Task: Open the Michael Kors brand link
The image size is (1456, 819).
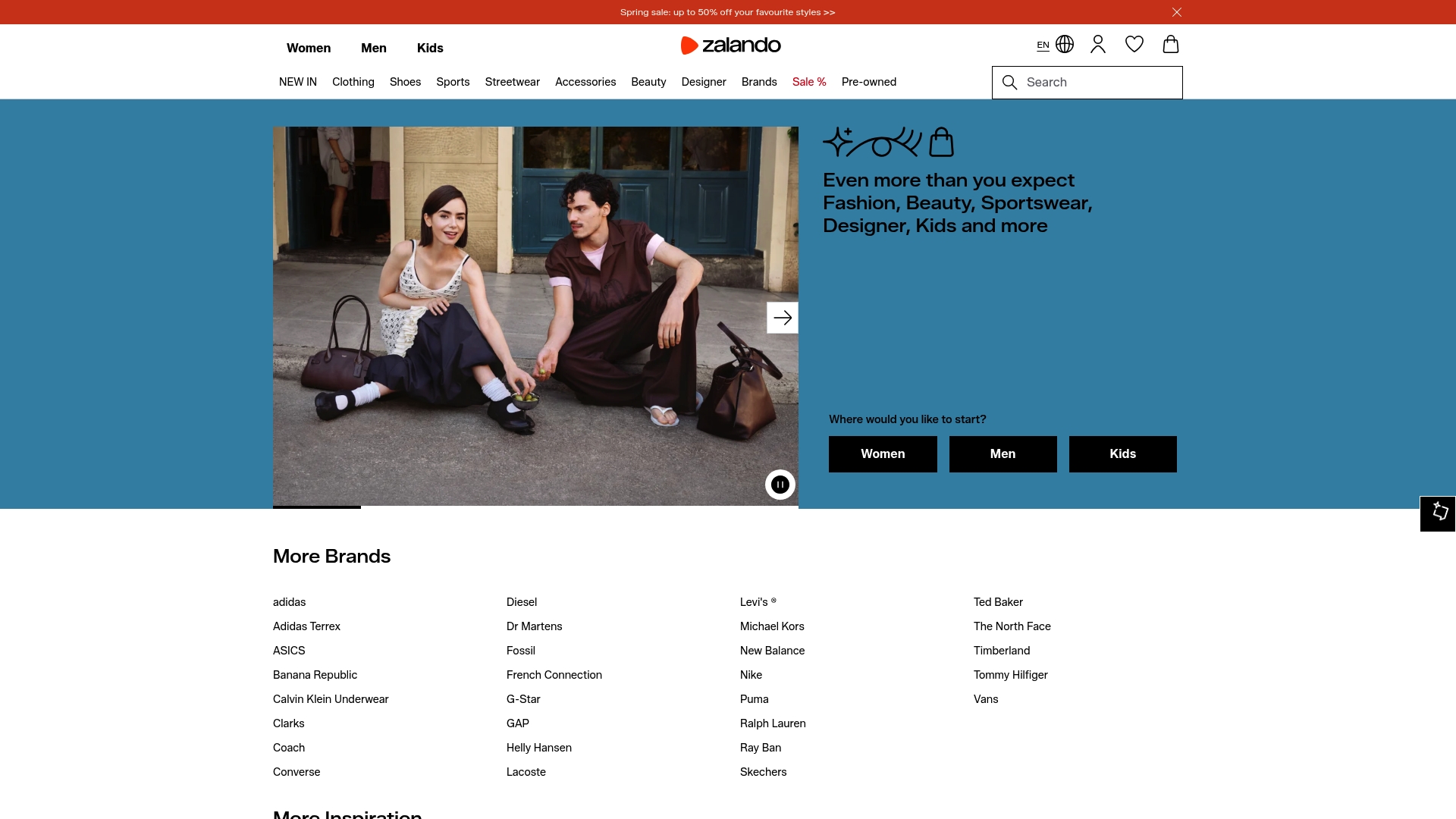Action: (772, 626)
